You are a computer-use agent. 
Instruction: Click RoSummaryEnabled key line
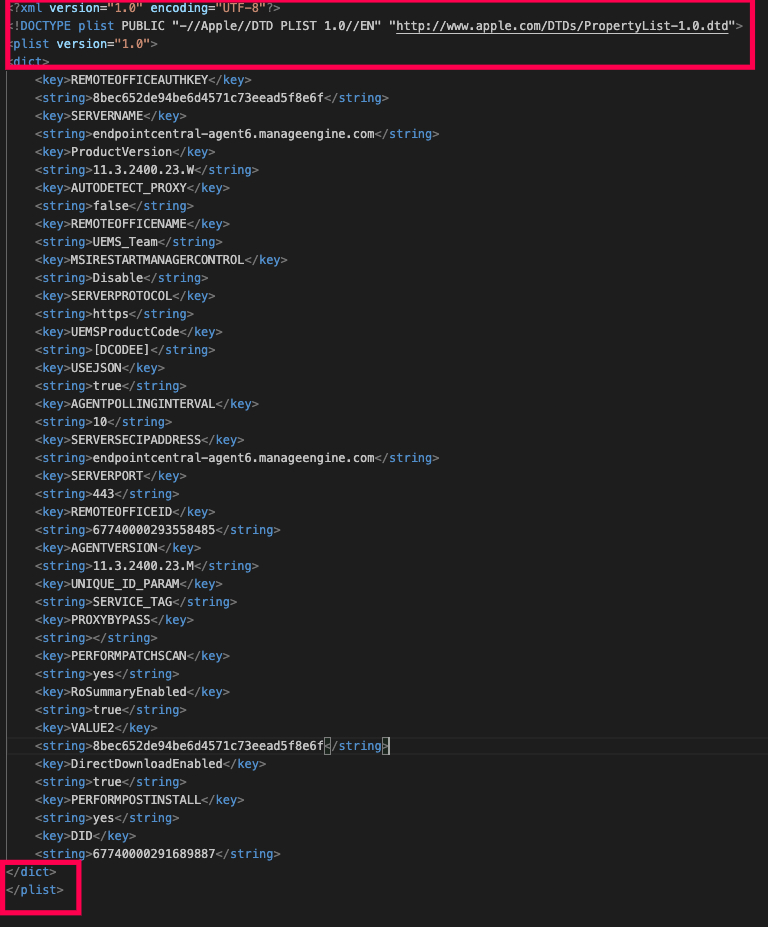(x=132, y=692)
